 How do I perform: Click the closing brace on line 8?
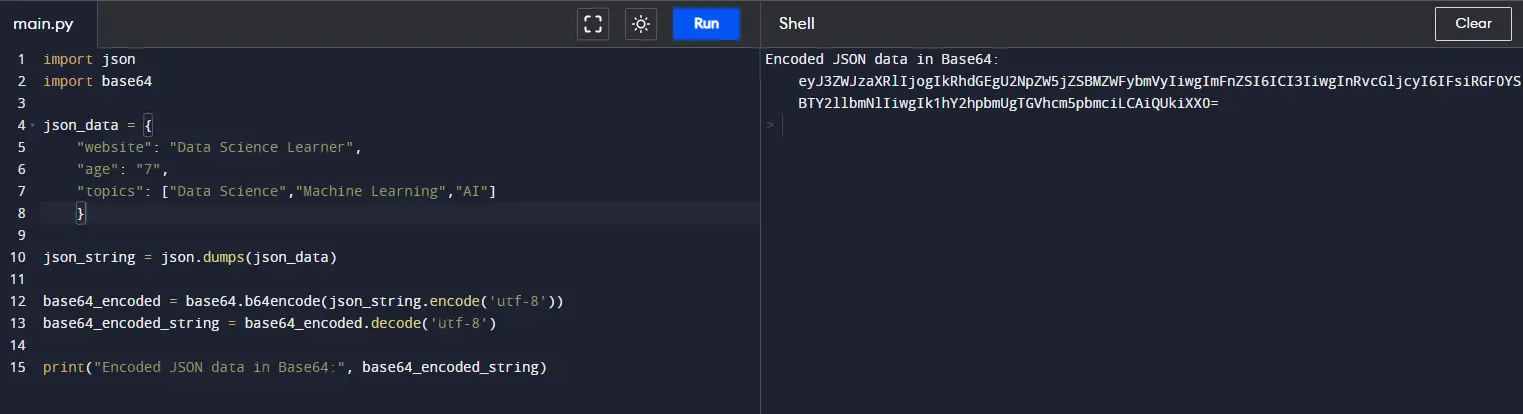(81, 213)
